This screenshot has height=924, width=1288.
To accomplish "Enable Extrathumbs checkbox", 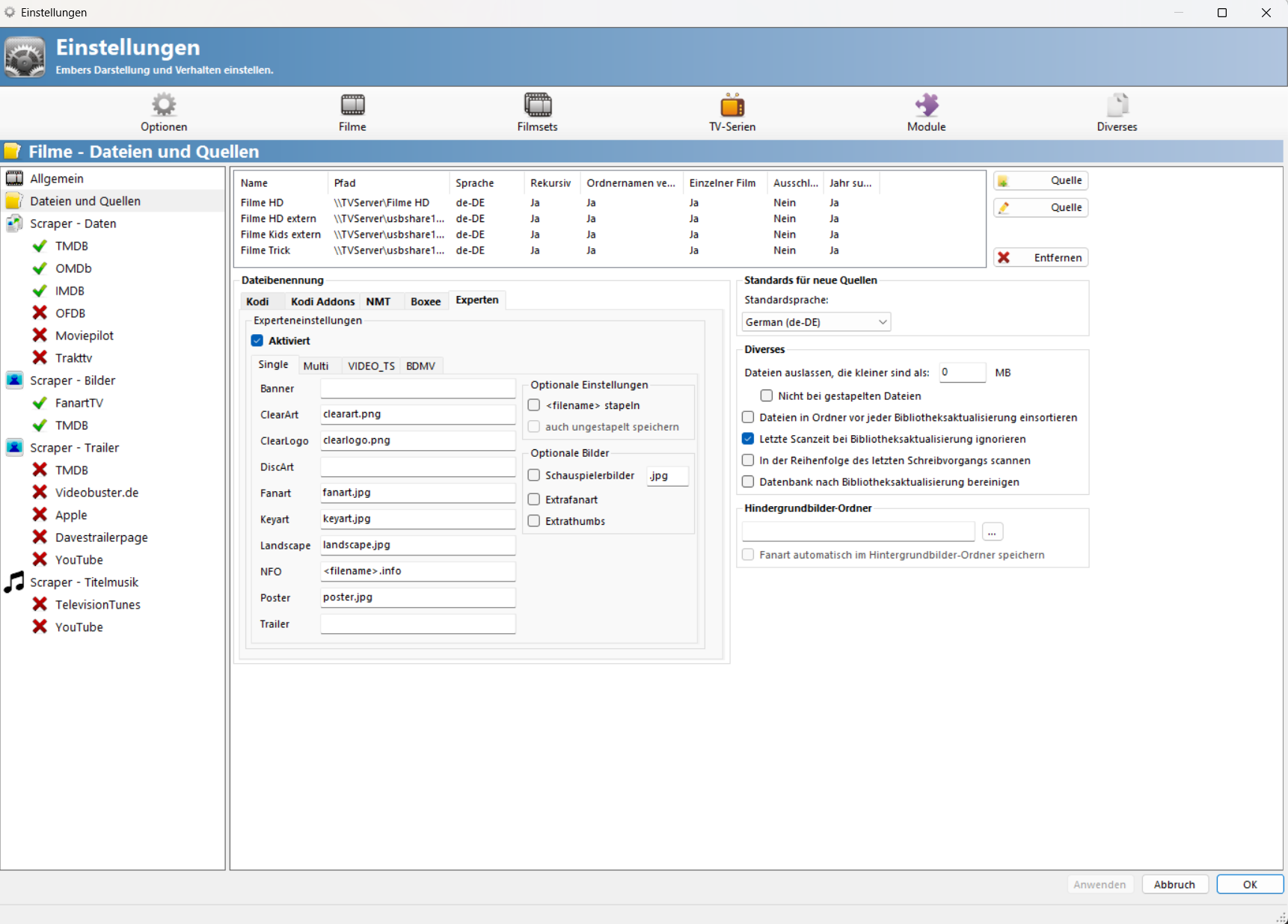I will pyautogui.click(x=534, y=521).
